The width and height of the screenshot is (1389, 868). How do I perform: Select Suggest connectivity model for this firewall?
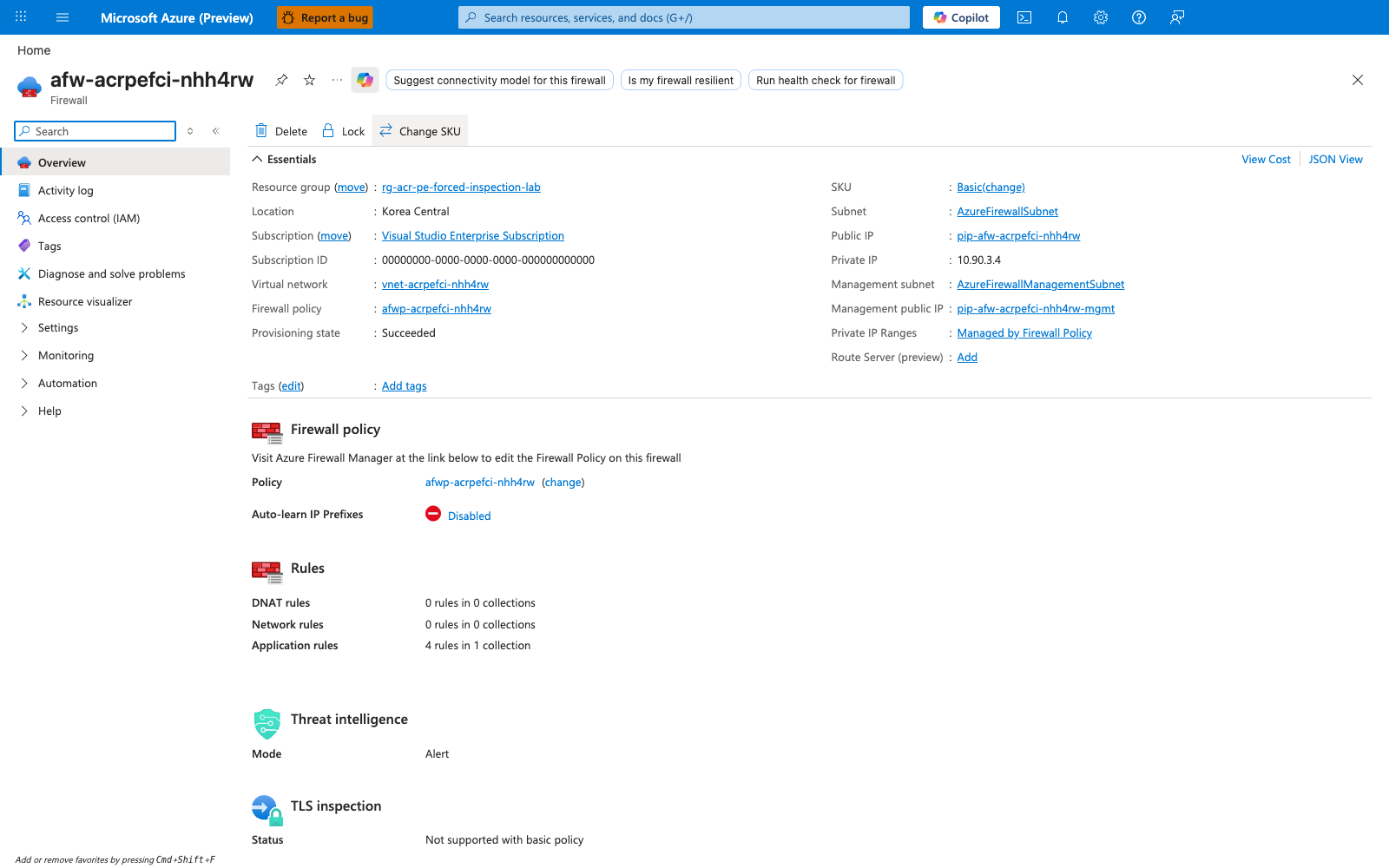click(500, 80)
